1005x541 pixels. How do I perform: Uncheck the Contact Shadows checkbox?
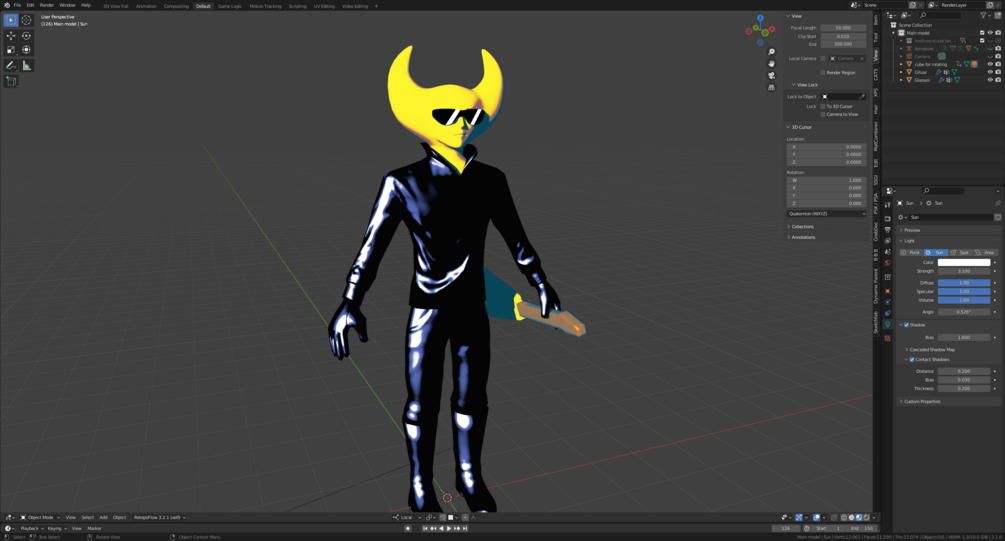click(x=912, y=360)
